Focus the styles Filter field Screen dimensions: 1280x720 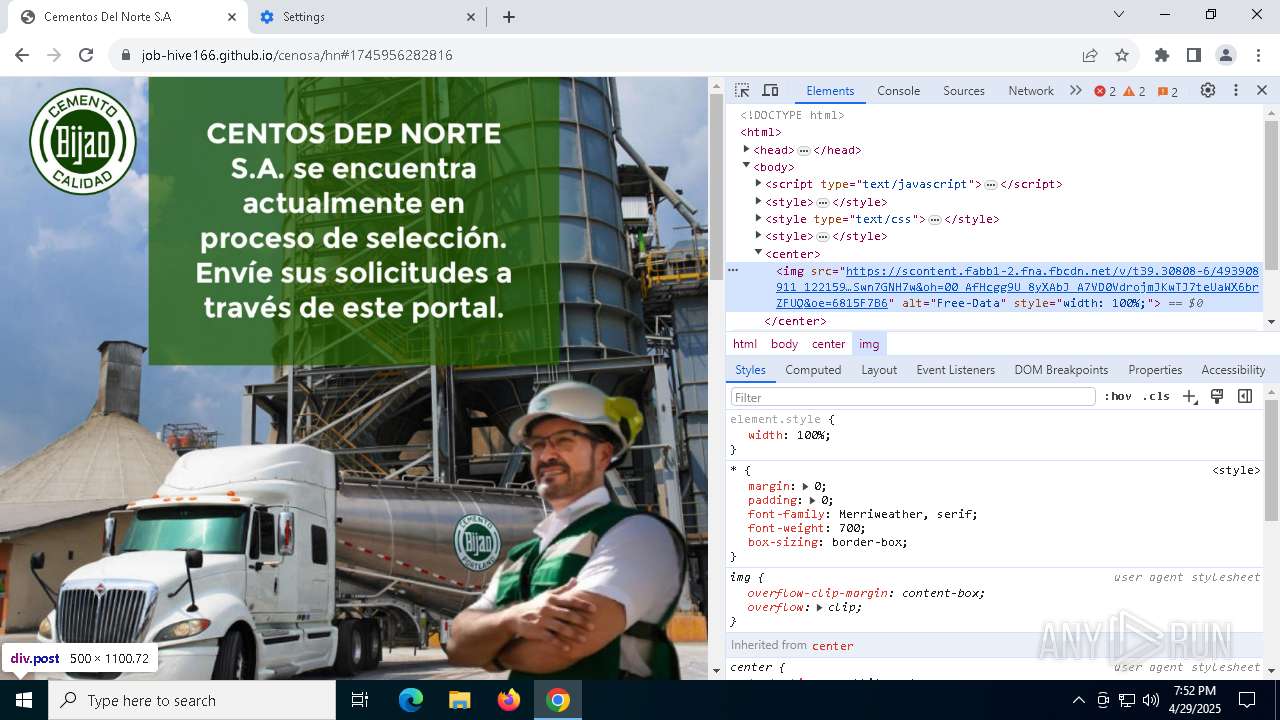coord(913,397)
